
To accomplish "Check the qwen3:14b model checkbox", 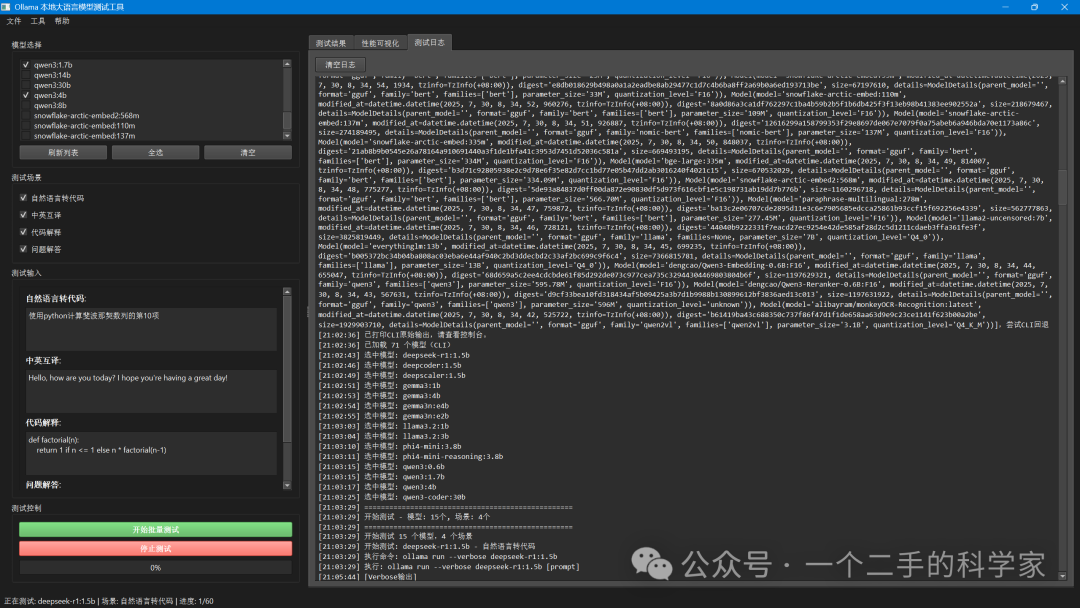I will (x=26, y=75).
